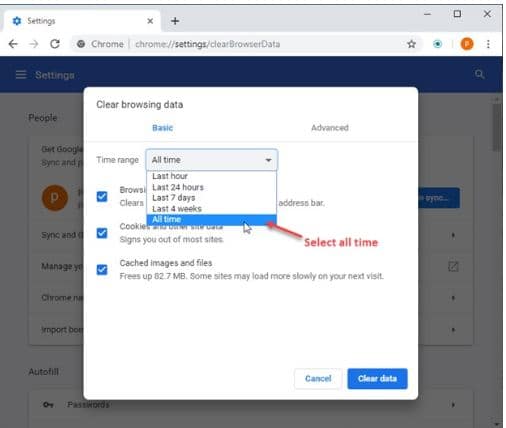Click the orange profile avatar in toolbar

467,44
